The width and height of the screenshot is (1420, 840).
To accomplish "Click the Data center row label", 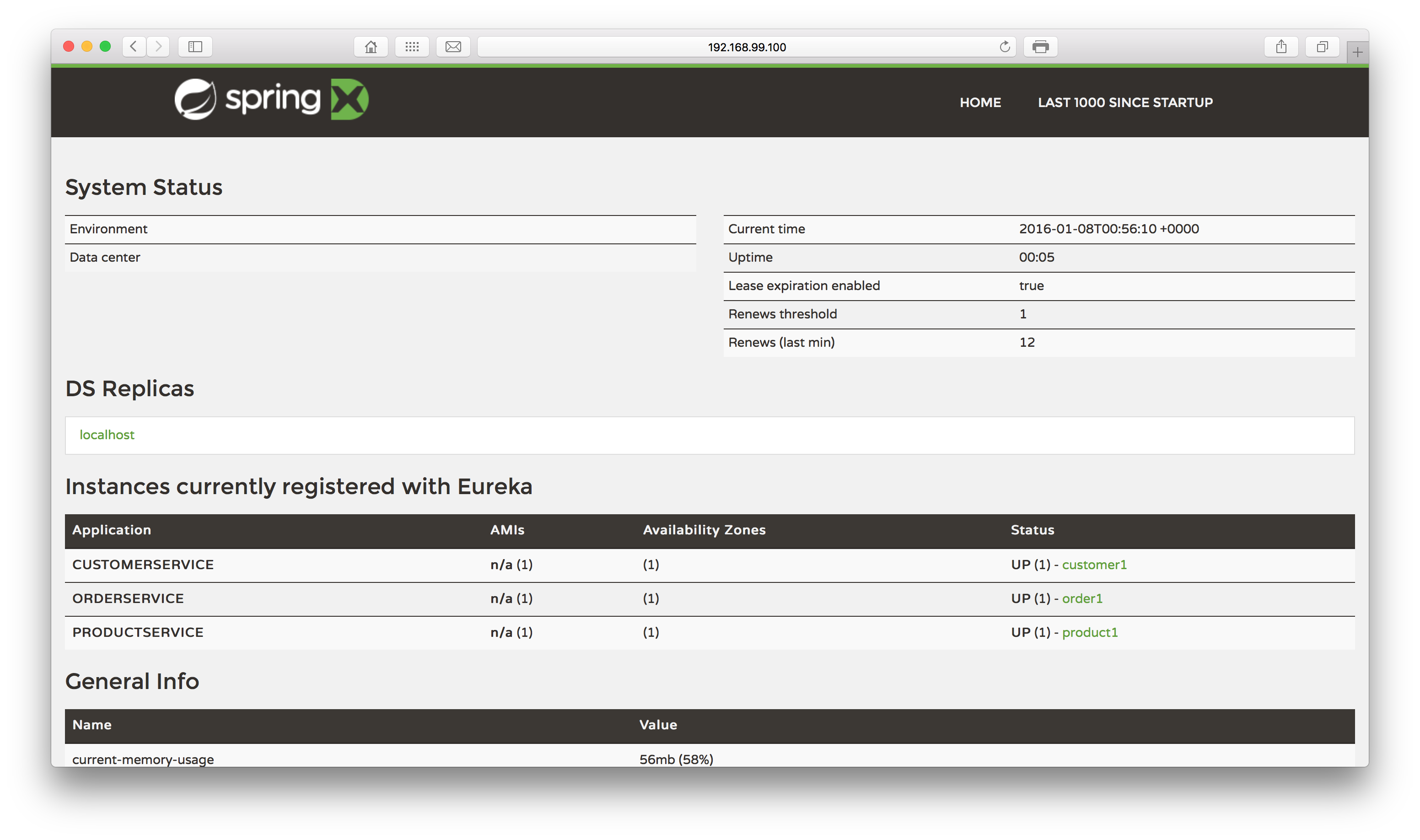I will (105, 257).
